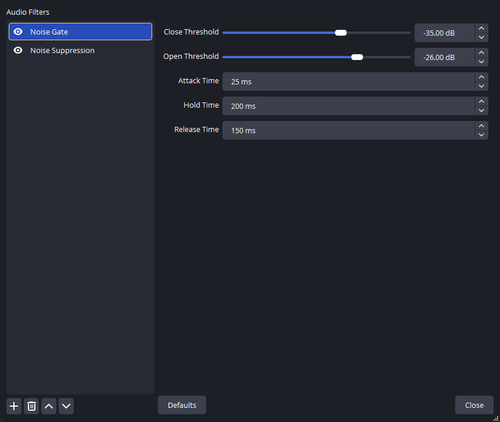Reset filter settings with Defaults button
500x422 pixels.
[182, 405]
